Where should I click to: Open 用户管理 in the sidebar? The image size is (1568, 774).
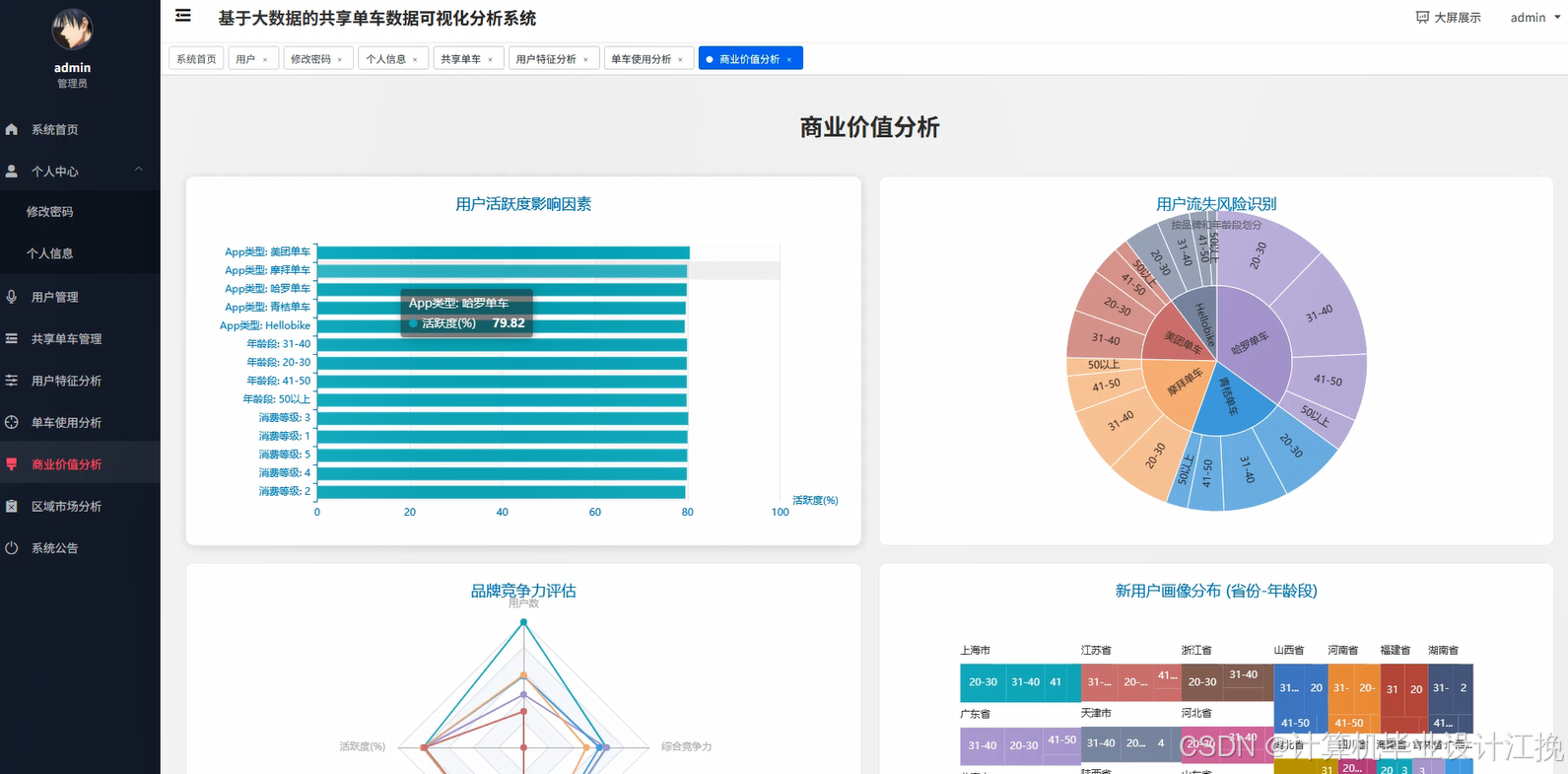pos(80,297)
